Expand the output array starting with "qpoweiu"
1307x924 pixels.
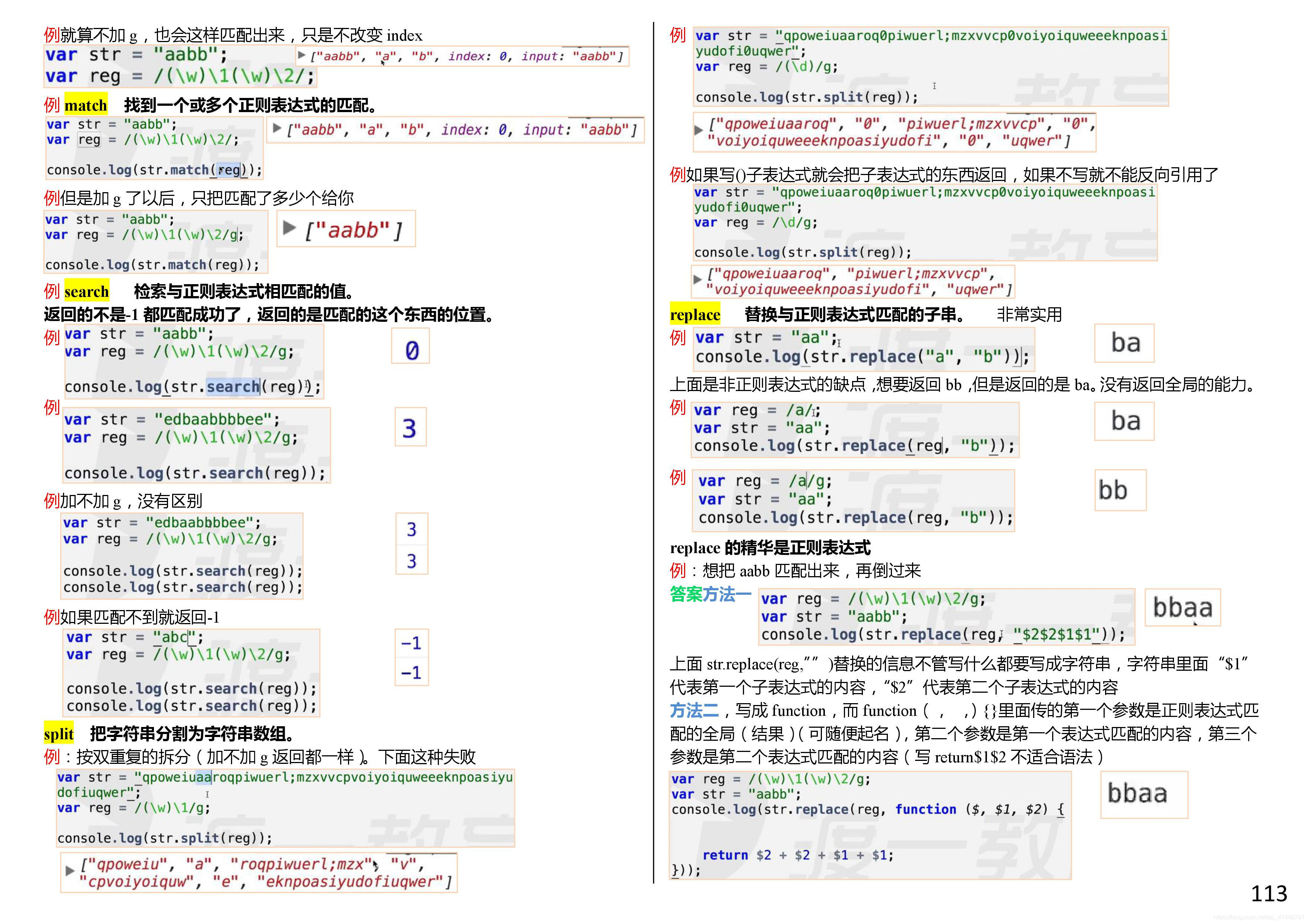pos(69,870)
